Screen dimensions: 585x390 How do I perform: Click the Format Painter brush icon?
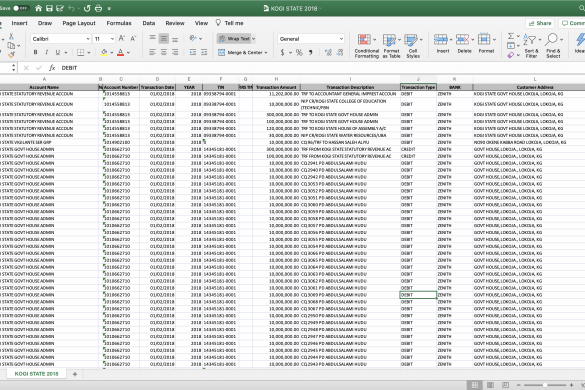pos(11,55)
